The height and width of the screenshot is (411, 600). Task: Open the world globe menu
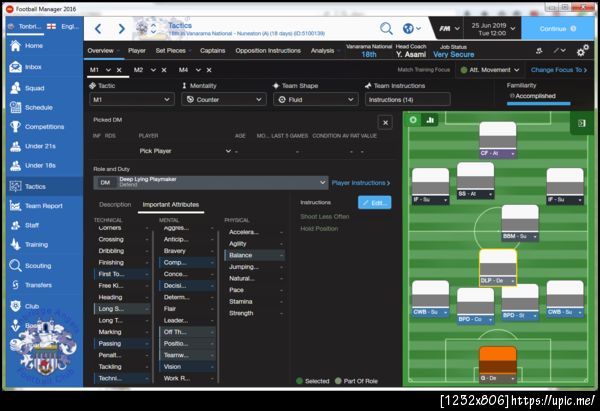(x=411, y=28)
